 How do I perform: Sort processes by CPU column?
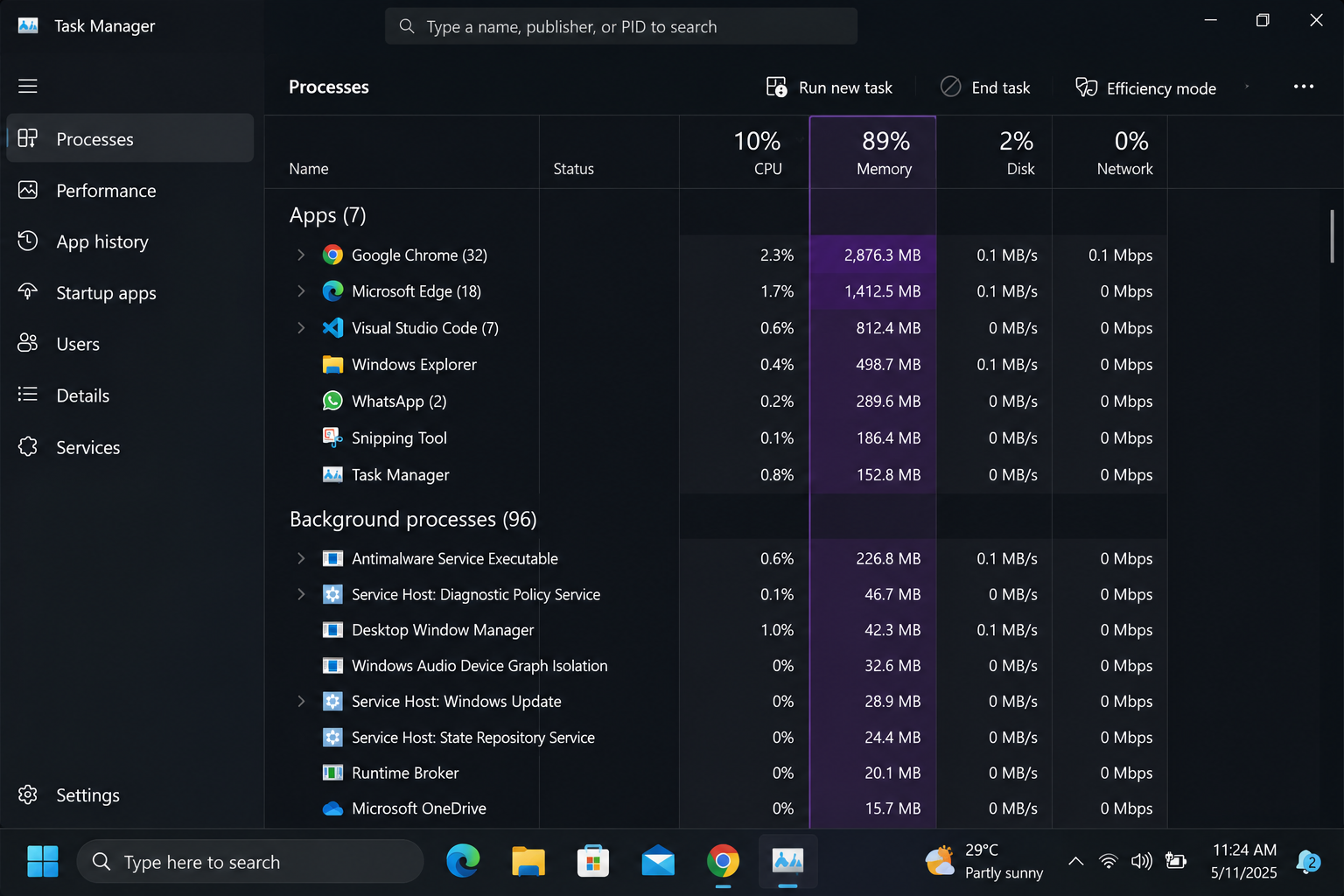tap(745, 152)
